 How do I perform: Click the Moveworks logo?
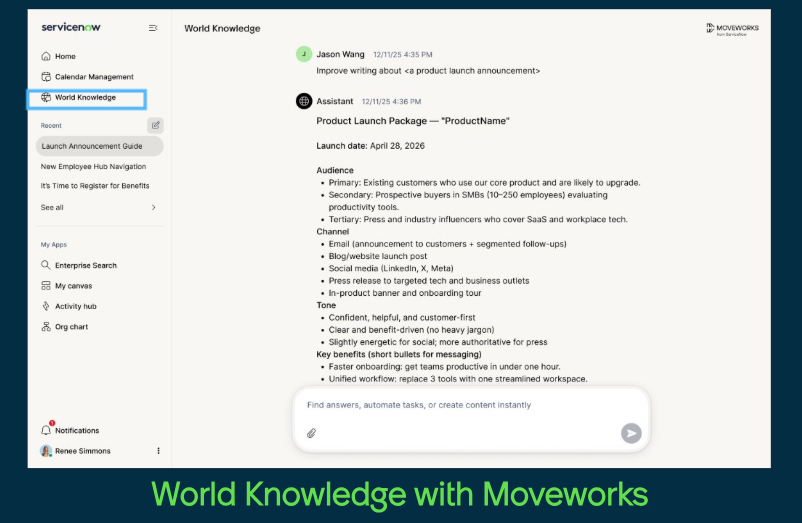pos(732,29)
